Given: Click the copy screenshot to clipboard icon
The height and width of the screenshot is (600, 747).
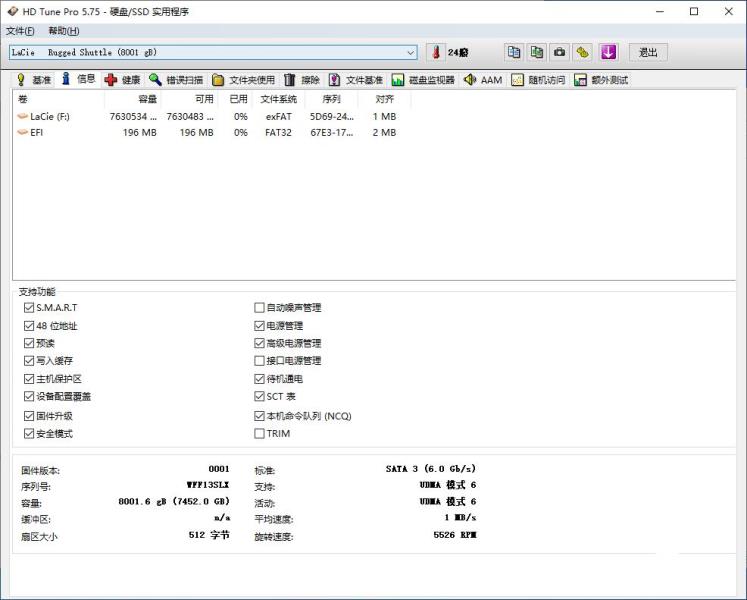Looking at the screenshot, I should 536,52.
